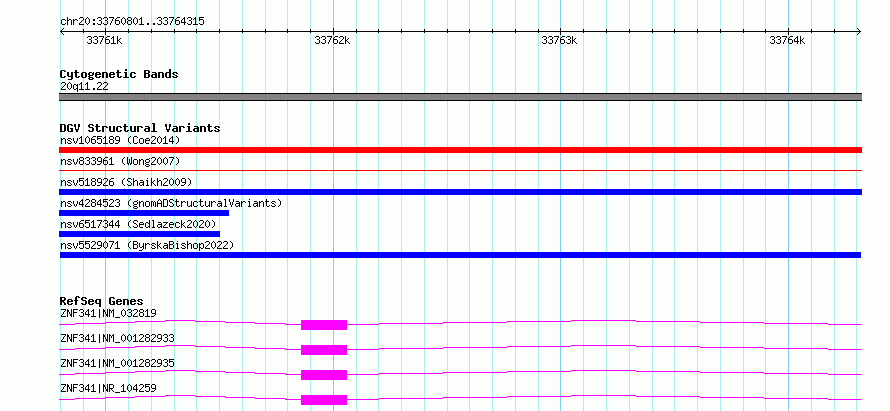890x411 pixels.
Task: Click the magenta exon of ZNF341|NM_001282933
Action: pos(324,350)
